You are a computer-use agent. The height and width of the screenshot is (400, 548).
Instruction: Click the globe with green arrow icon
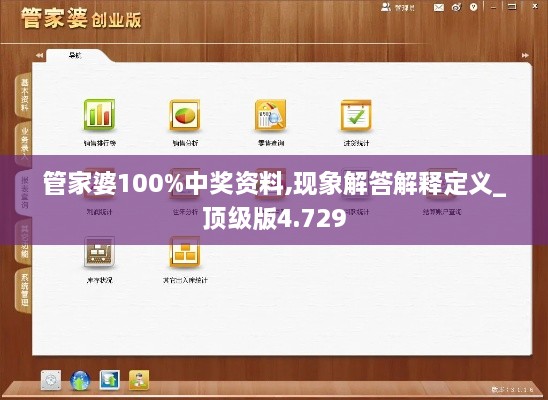coord(80,380)
